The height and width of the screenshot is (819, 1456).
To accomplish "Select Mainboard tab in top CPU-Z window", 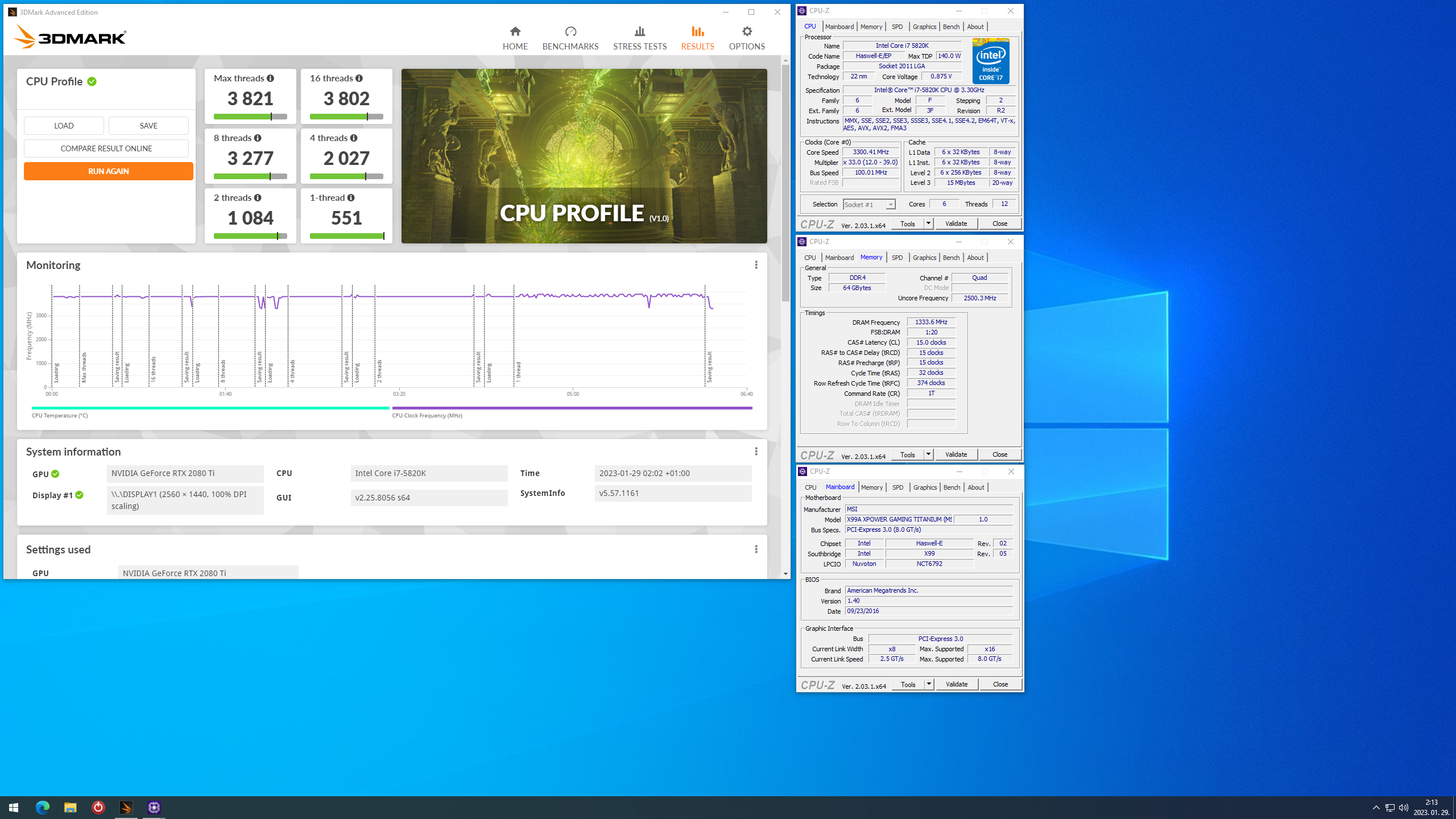I will pos(839,27).
